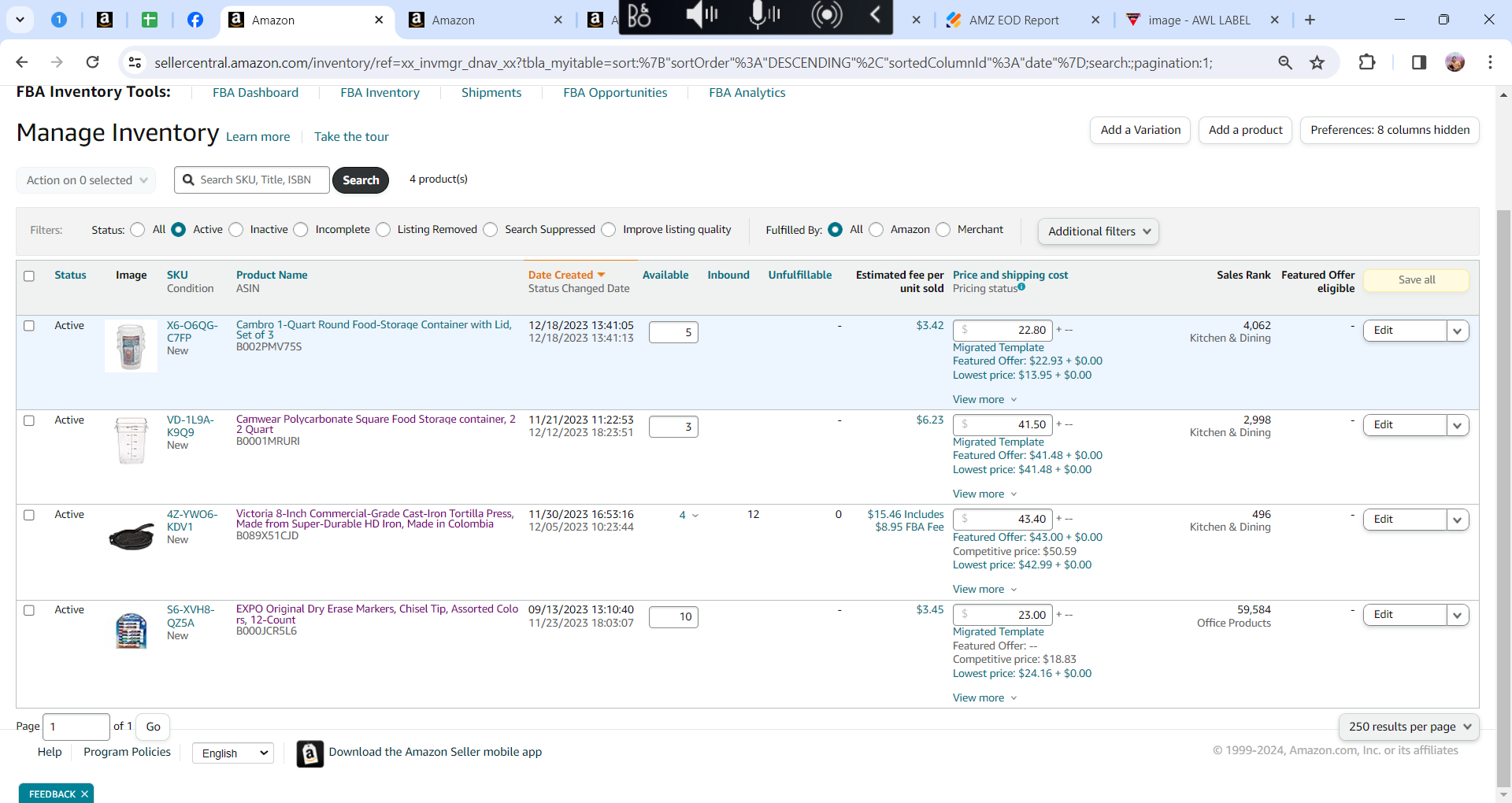Select the All status radio button
Image resolution: width=1512 pixels, height=803 pixels.
(x=138, y=230)
